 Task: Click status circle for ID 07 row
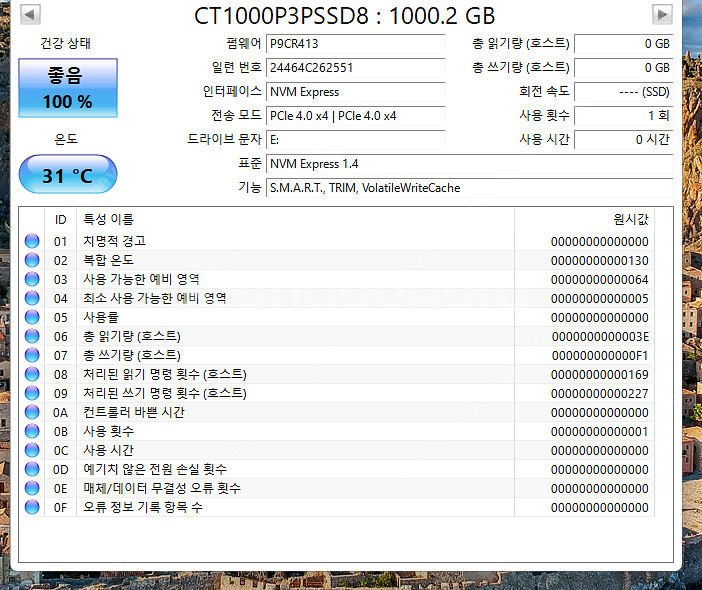click(32, 355)
